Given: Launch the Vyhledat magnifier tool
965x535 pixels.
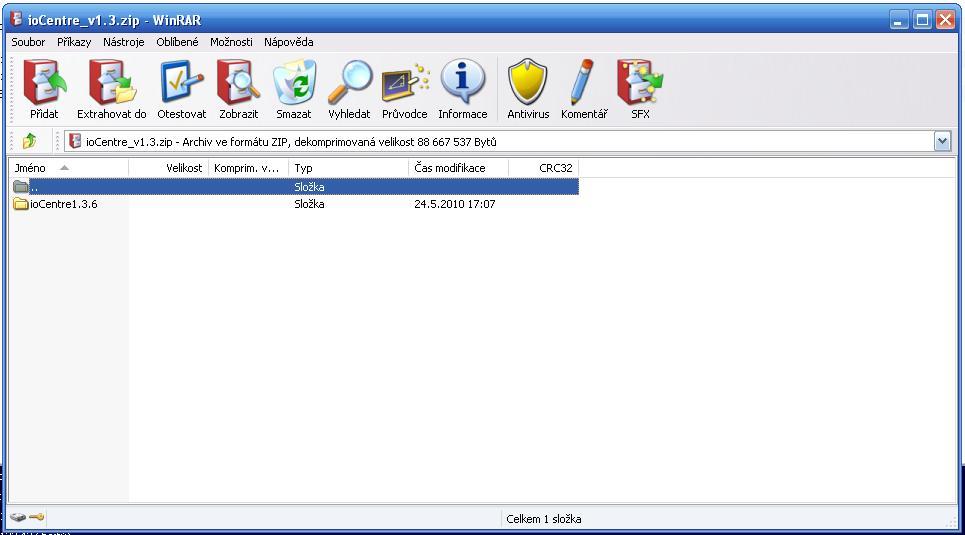Looking at the screenshot, I should [349, 88].
